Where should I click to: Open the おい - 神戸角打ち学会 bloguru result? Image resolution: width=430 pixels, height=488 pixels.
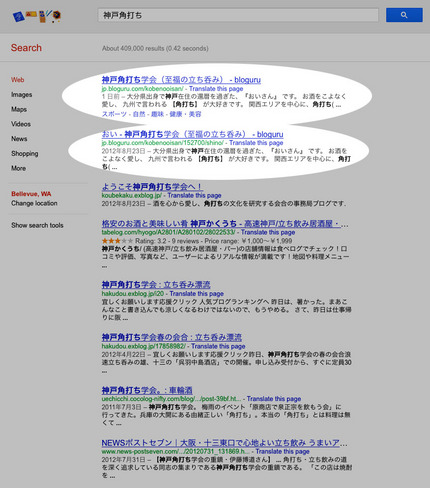[x=192, y=134]
